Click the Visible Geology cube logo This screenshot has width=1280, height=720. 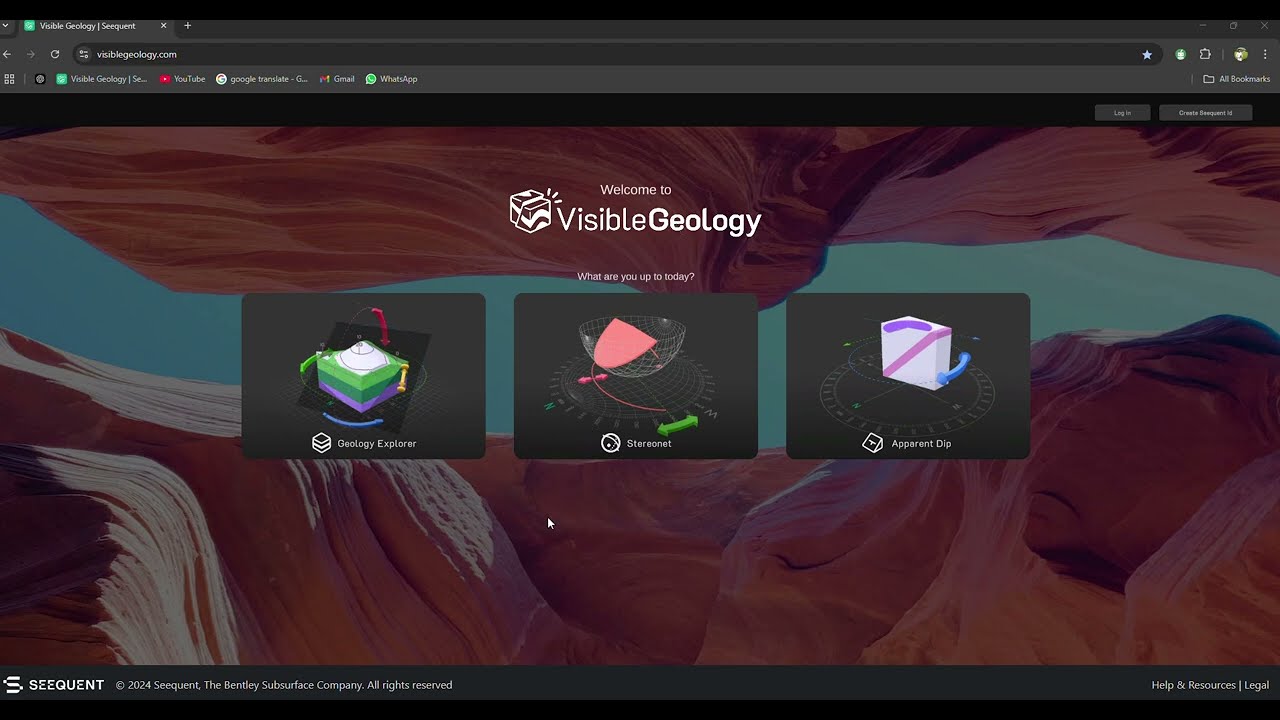pyautogui.click(x=535, y=210)
